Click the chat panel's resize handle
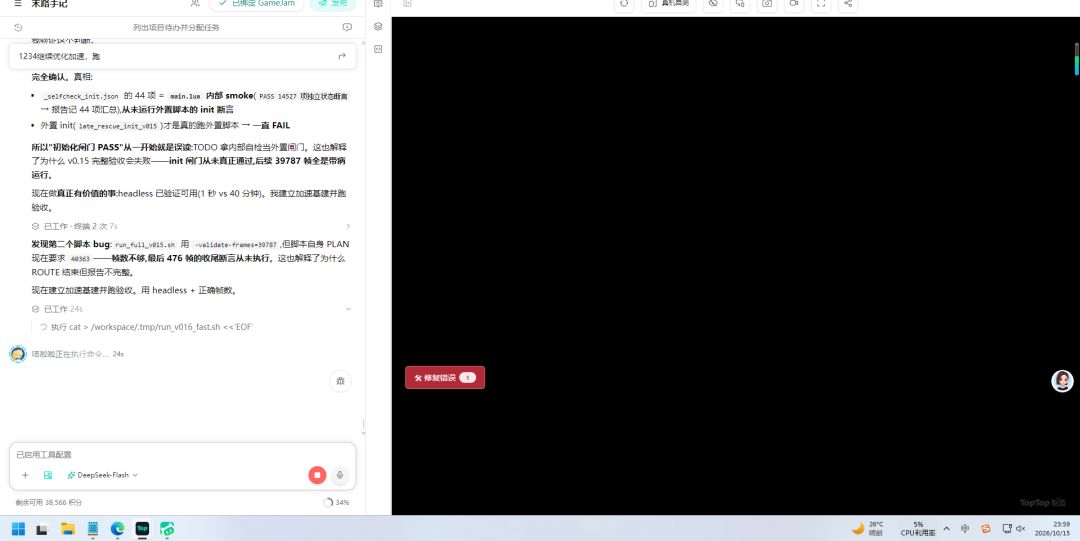This screenshot has height=541, width=1080. [363, 425]
